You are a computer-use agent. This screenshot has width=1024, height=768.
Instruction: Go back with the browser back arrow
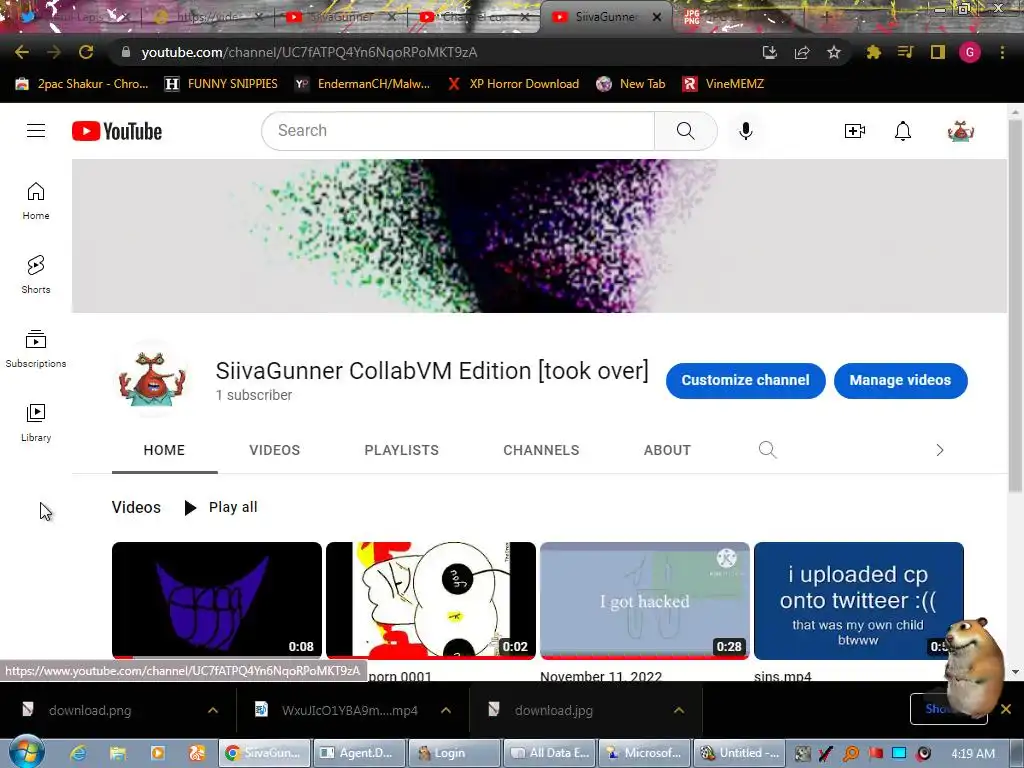click(22, 52)
